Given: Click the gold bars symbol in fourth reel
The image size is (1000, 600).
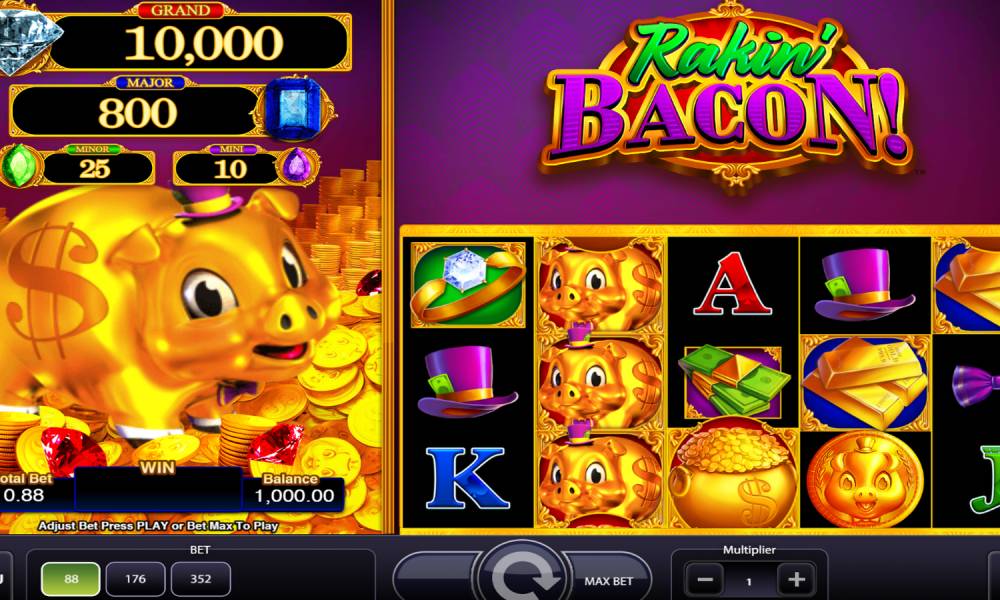Looking at the screenshot, I should click(864, 383).
